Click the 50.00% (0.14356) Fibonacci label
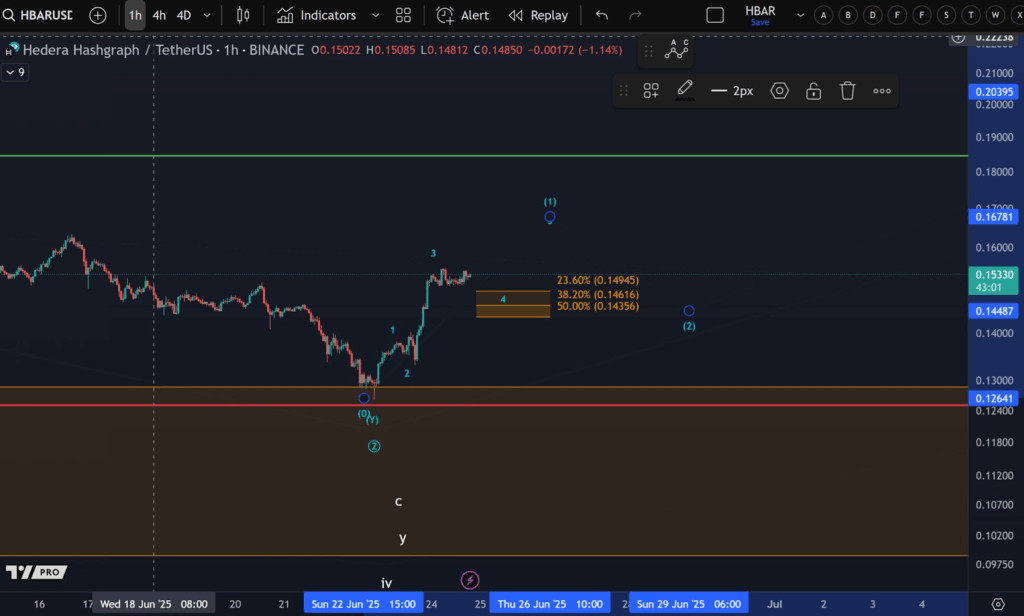Viewport: 1024px width, 616px height. [598, 306]
